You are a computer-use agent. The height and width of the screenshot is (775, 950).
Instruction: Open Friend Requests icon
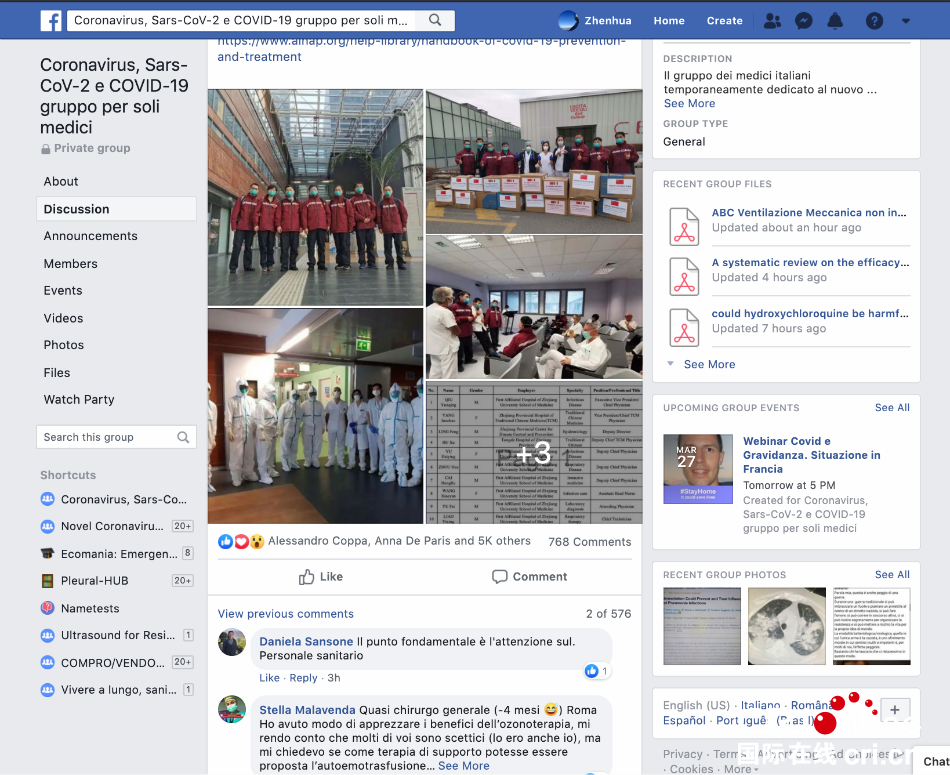772,20
